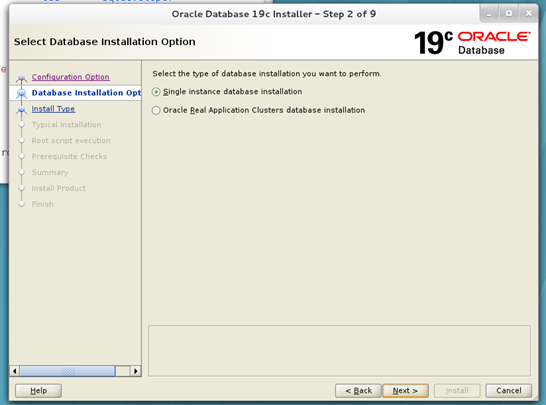The image size is (546, 405).
Task: Click the empty message area at bottom
Action: point(340,351)
